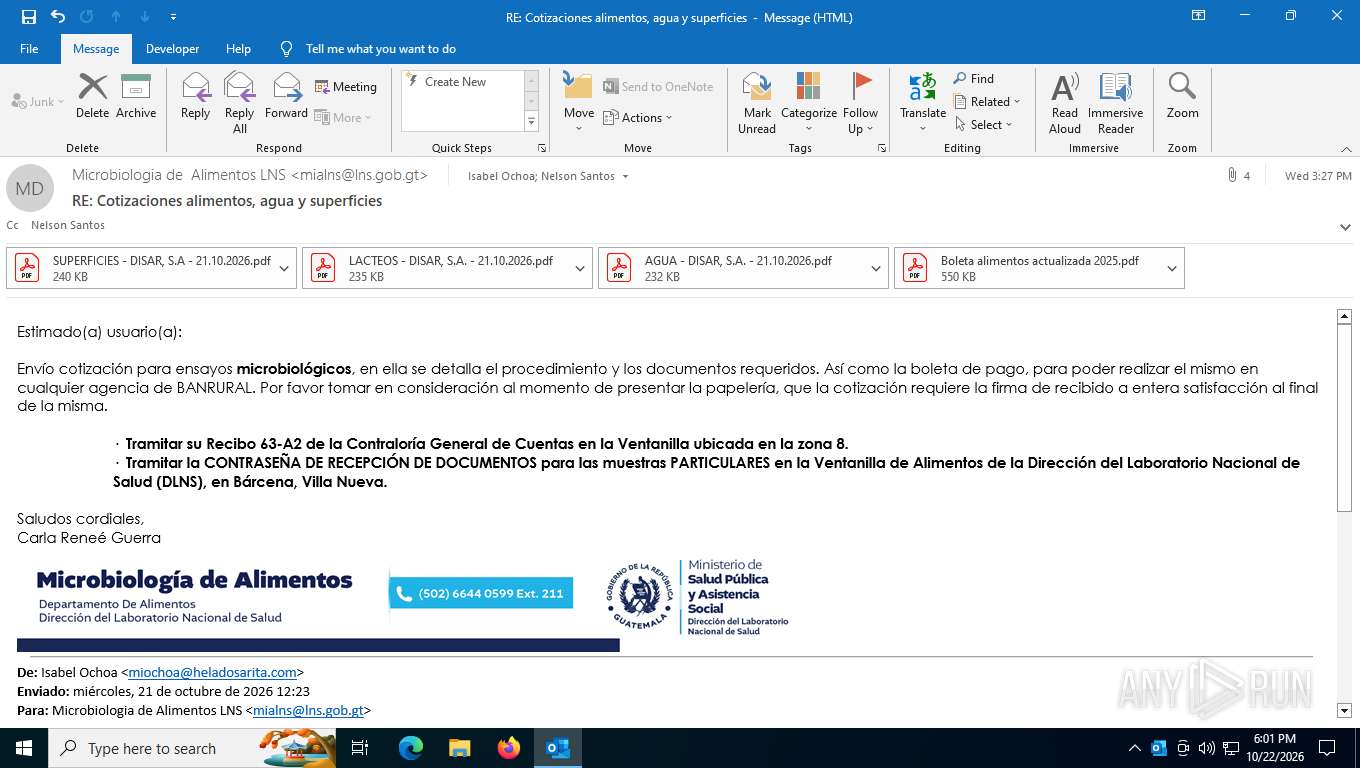Open Microsoft Edge from taskbar

[410, 748]
